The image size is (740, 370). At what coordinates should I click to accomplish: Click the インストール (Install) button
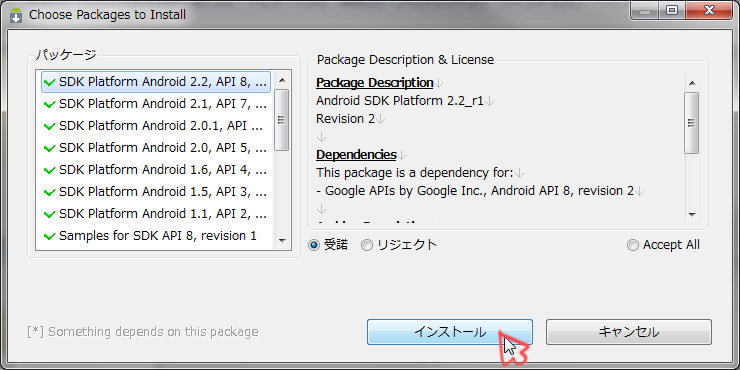coord(450,332)
